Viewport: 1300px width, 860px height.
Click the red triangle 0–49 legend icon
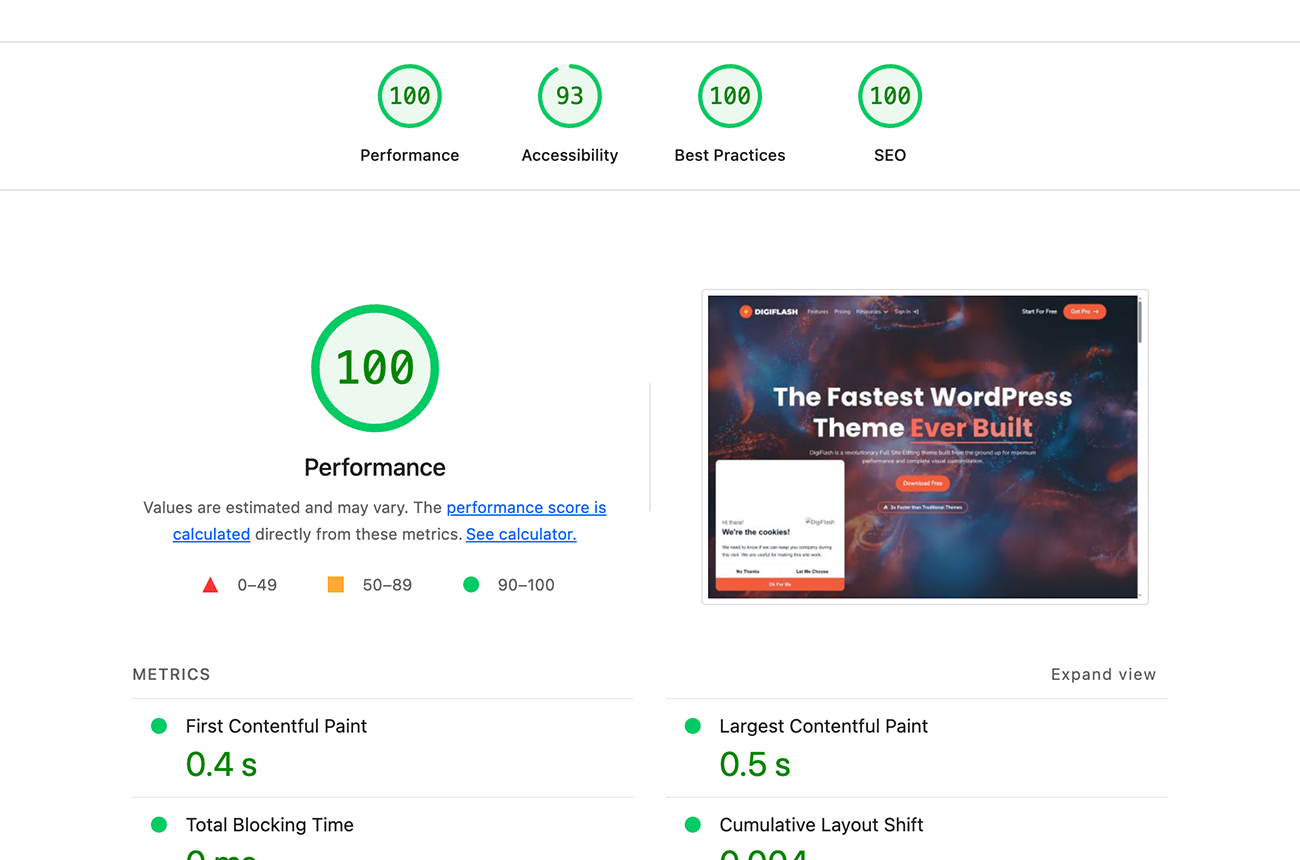(210, 585)
